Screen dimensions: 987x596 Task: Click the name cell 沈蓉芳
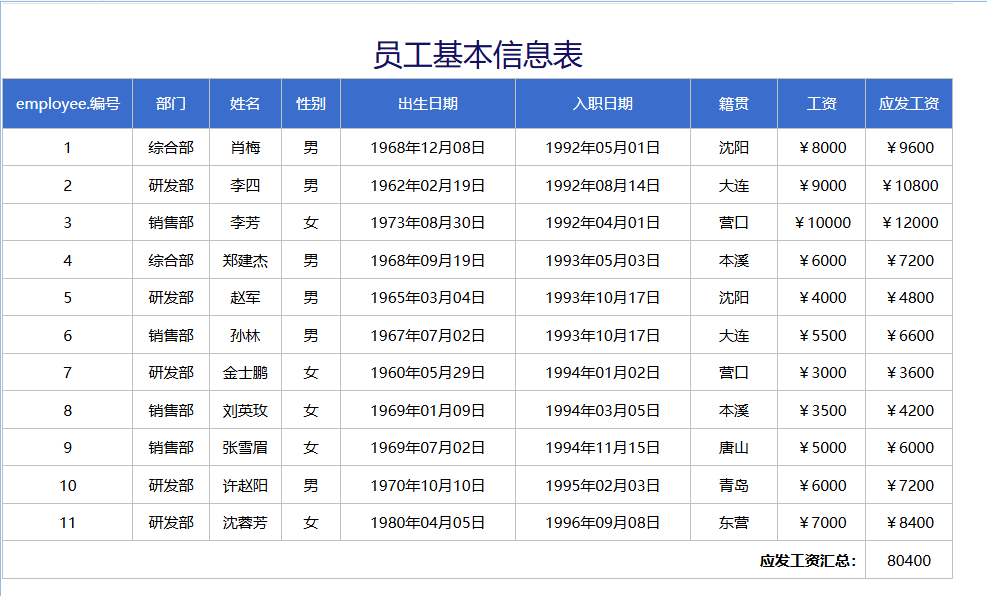click(245, 522)
